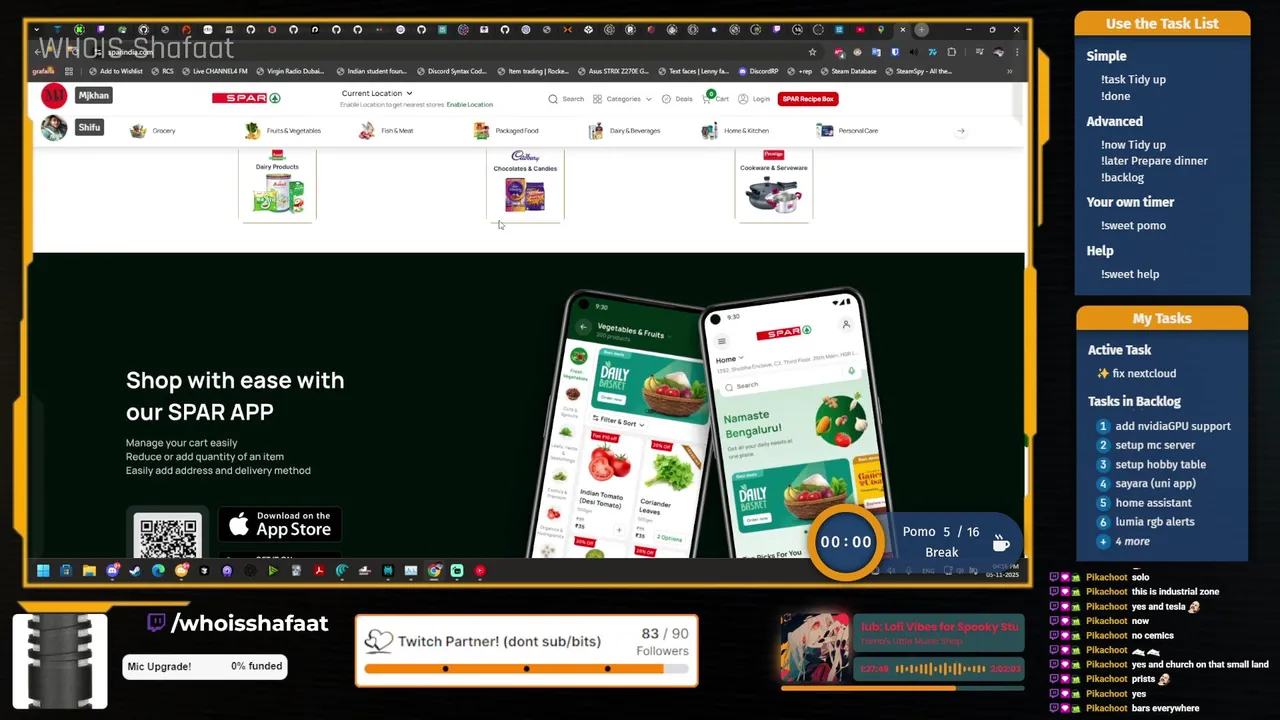Viewport: 1280px width, 720px height.
Task: Open a new browser tab
Action: pyautogui.click(x=921, y=29)
